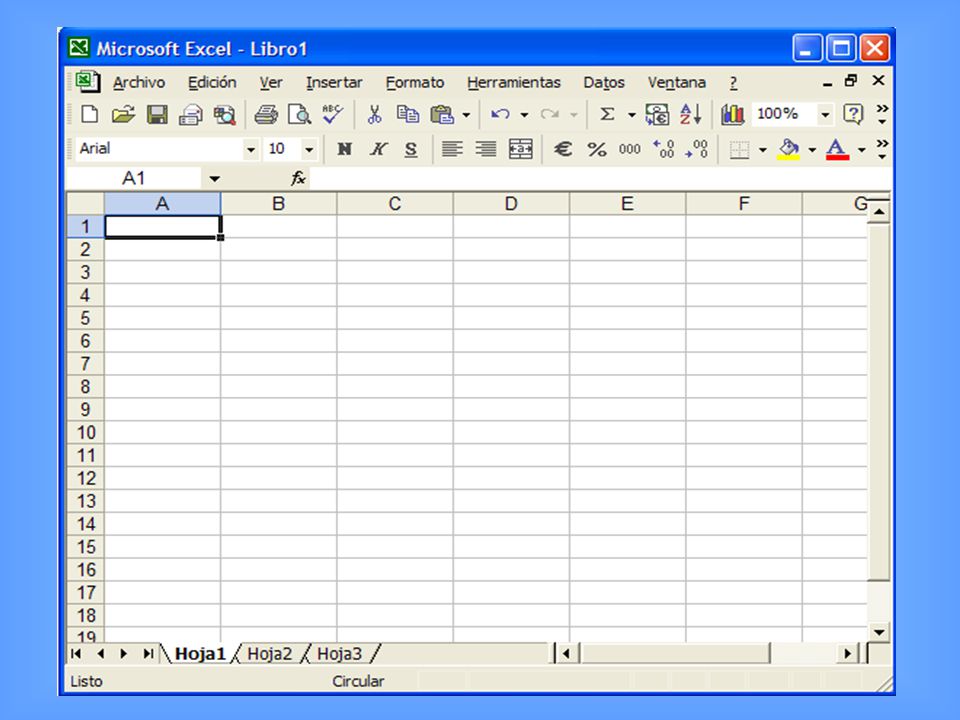960x720 pixels.
Task: Cut selection with the scissors icon
Action: (x=374, y=114)
